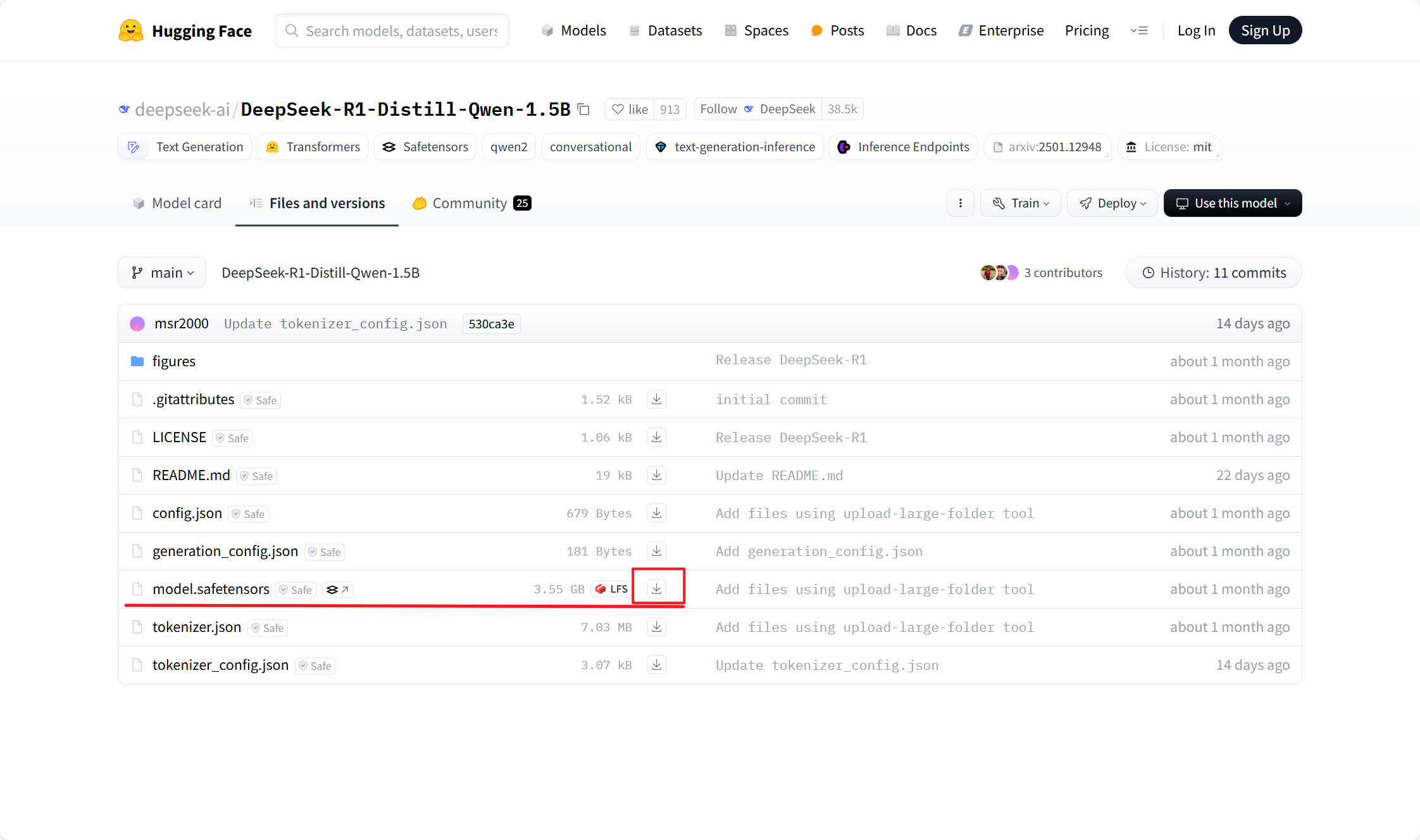The height and width of the screenshot is (840, 1420).
Task: Open the figures folder
Action: (174, 361)
